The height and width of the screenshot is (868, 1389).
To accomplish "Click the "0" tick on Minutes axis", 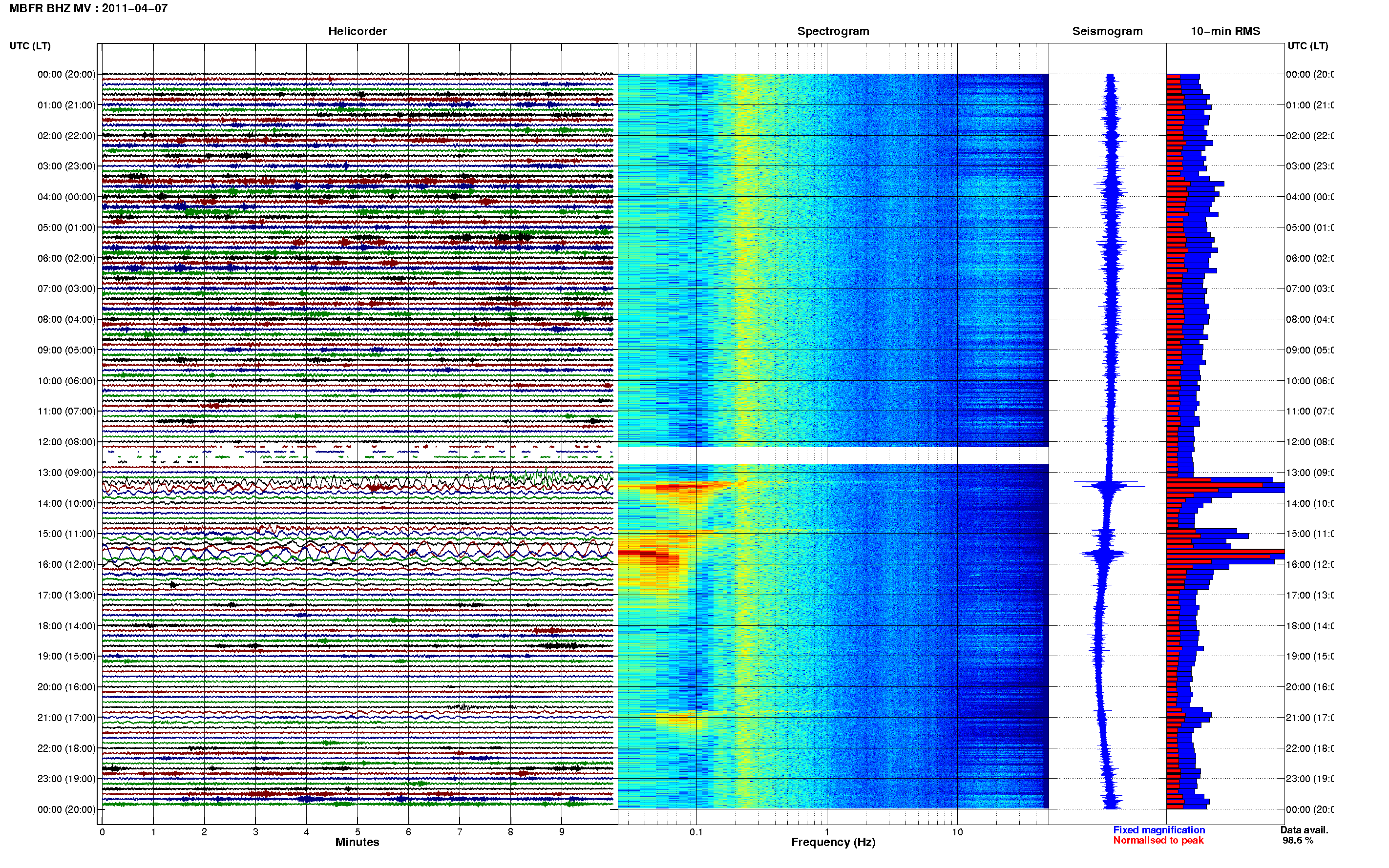I will pyautogui.click(x=102, y=832).
